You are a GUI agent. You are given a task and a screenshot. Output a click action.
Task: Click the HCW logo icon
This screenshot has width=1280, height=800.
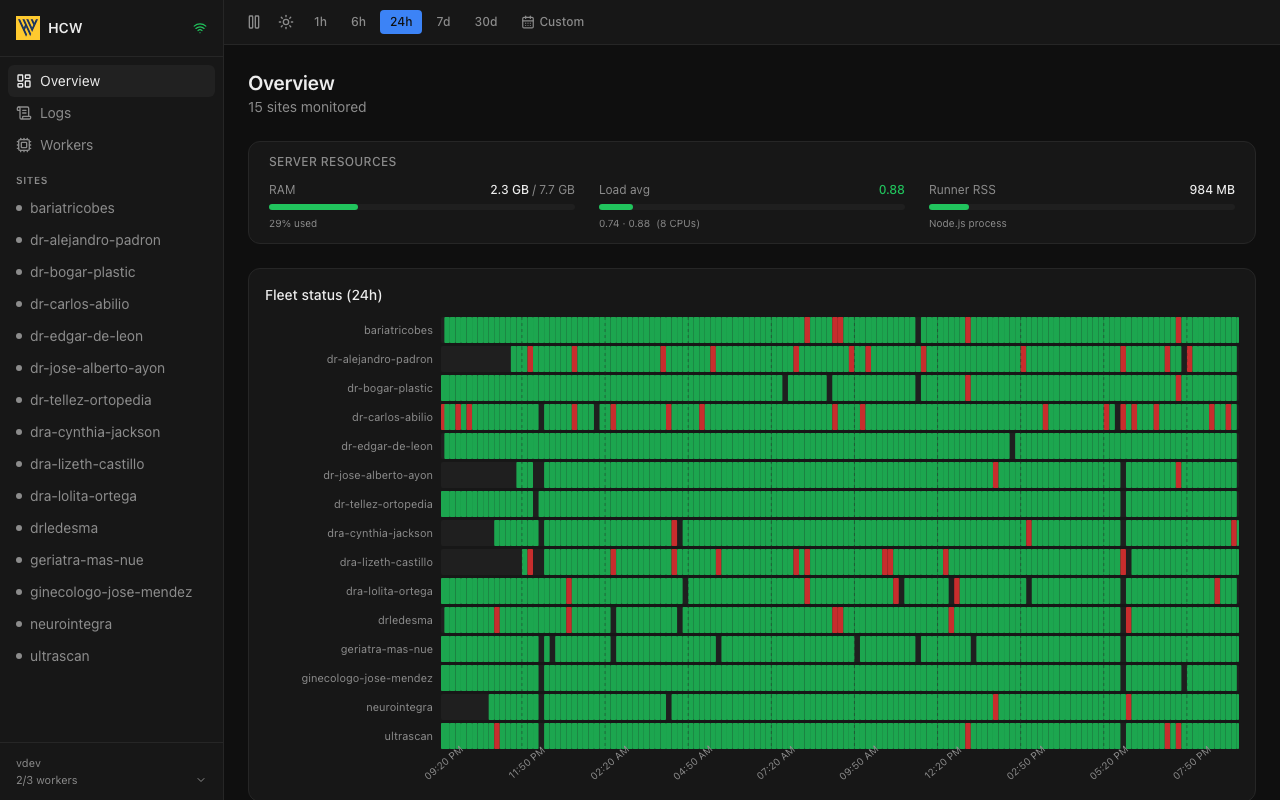(28, 28)
